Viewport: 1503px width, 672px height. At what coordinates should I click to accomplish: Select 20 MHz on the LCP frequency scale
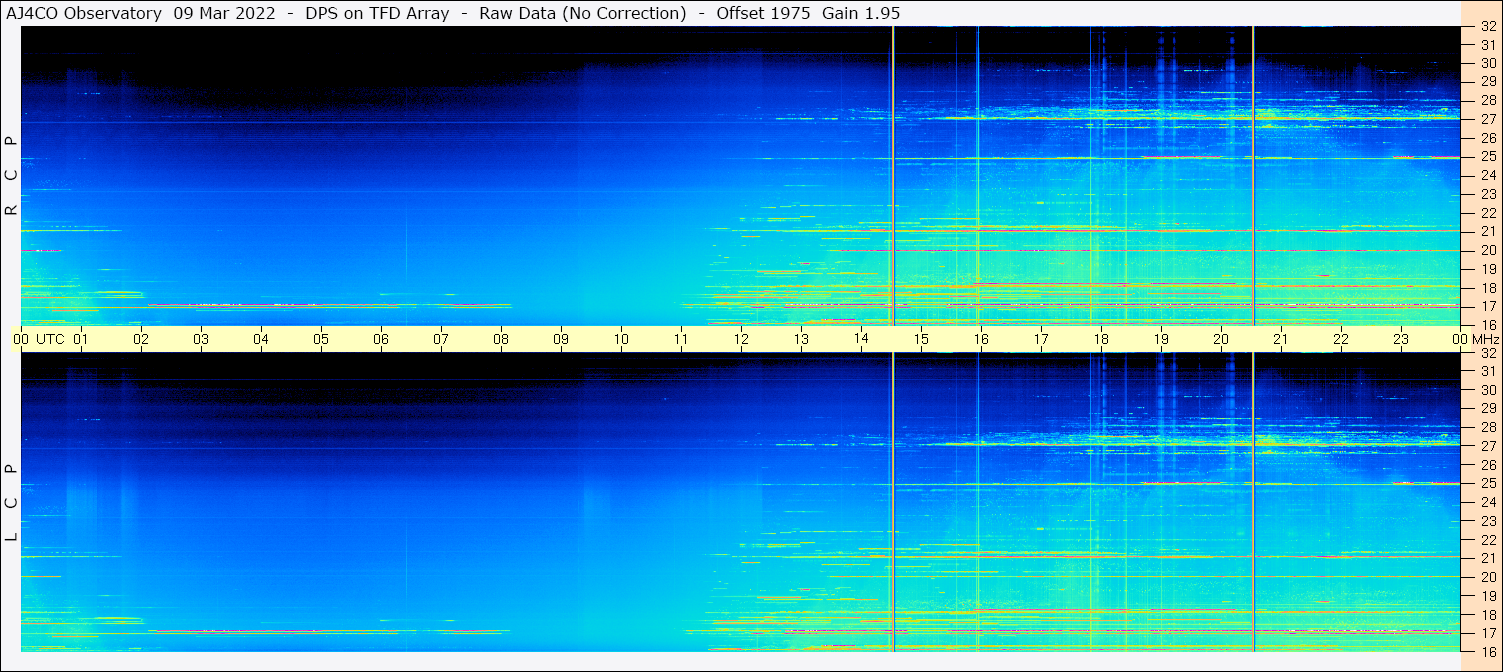1488,577
